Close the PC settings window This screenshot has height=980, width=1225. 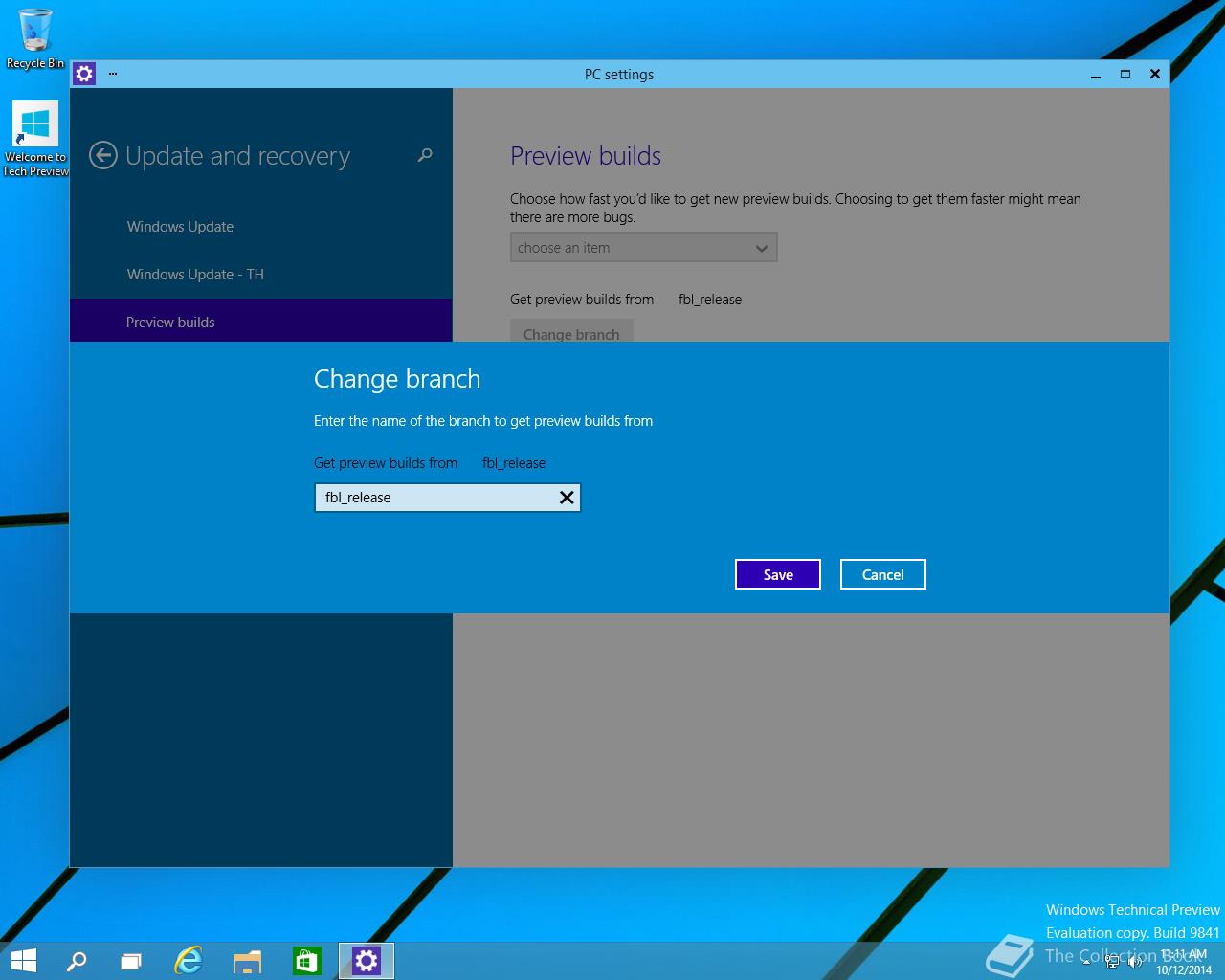(x=1155, y=74)
